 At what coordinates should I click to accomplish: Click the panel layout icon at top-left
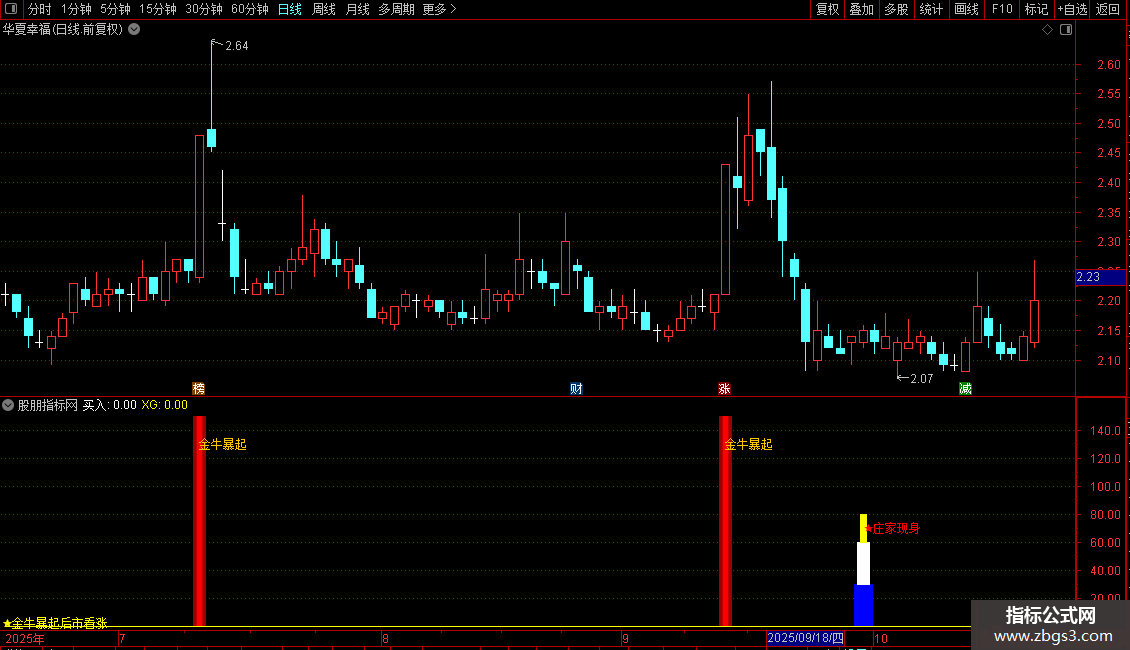coord(11,9)
